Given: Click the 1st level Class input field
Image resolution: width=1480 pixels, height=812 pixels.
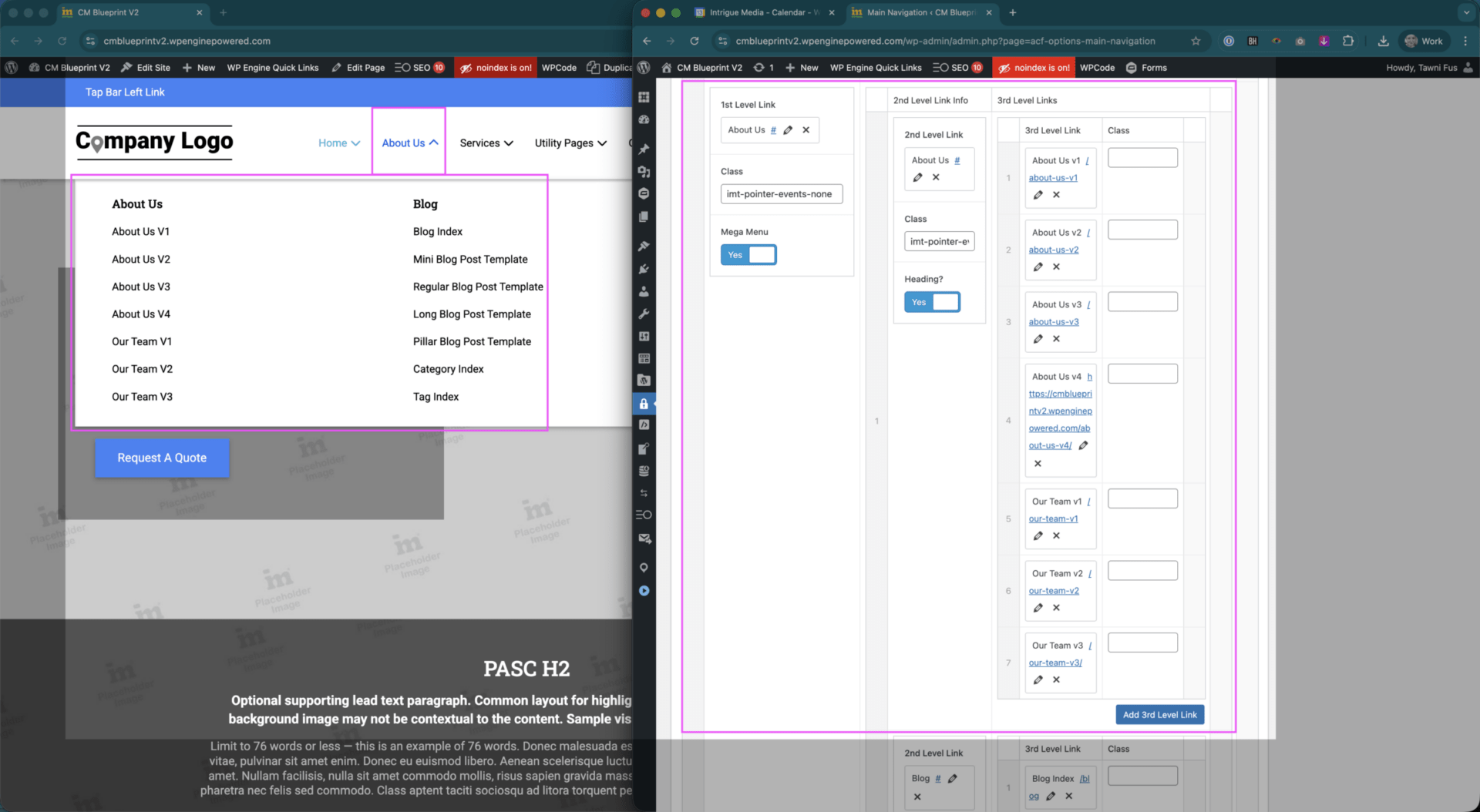Looking at the screenshot, I should coord(781,194).
